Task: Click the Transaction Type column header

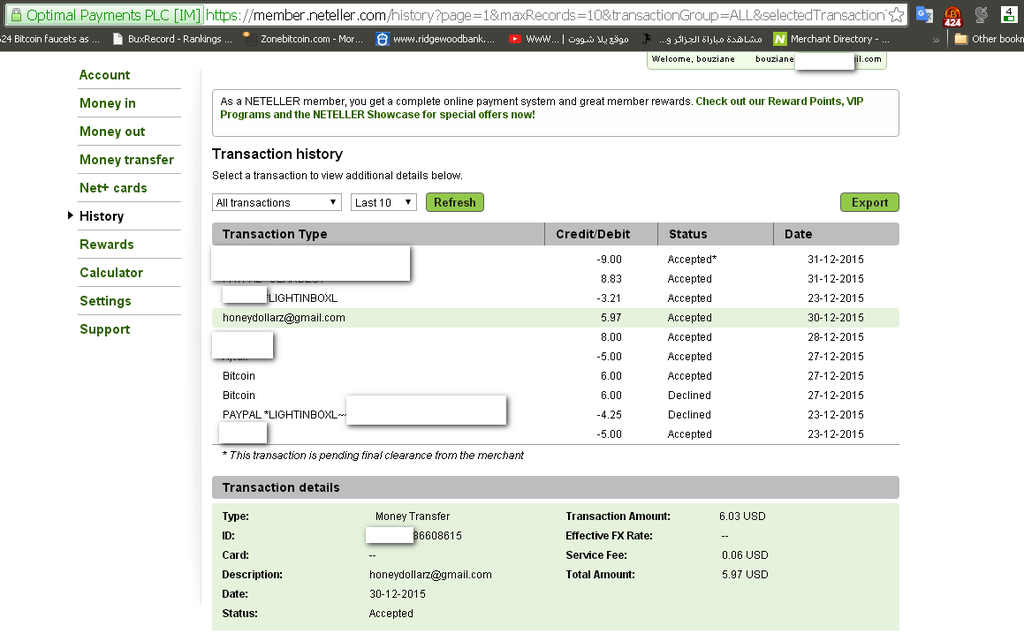Action: pyautogui.click(x=274, y=234)
